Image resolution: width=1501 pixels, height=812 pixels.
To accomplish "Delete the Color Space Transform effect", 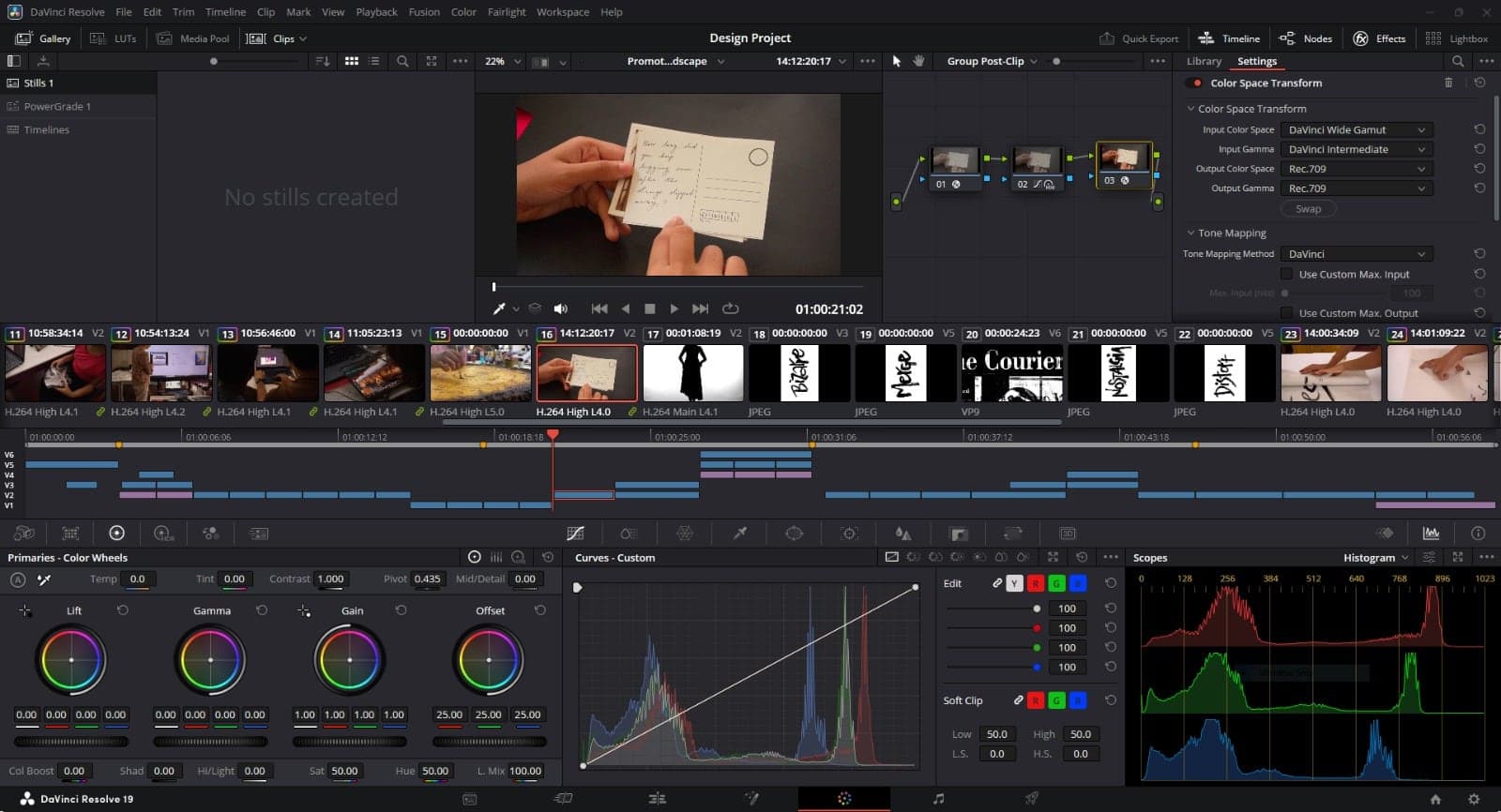I will (1448, 83).
